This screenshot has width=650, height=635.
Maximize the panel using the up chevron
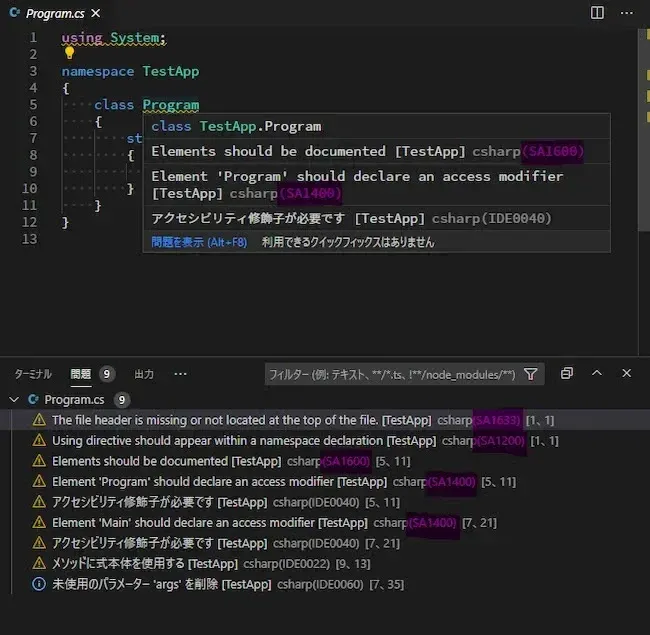[597, 373]
